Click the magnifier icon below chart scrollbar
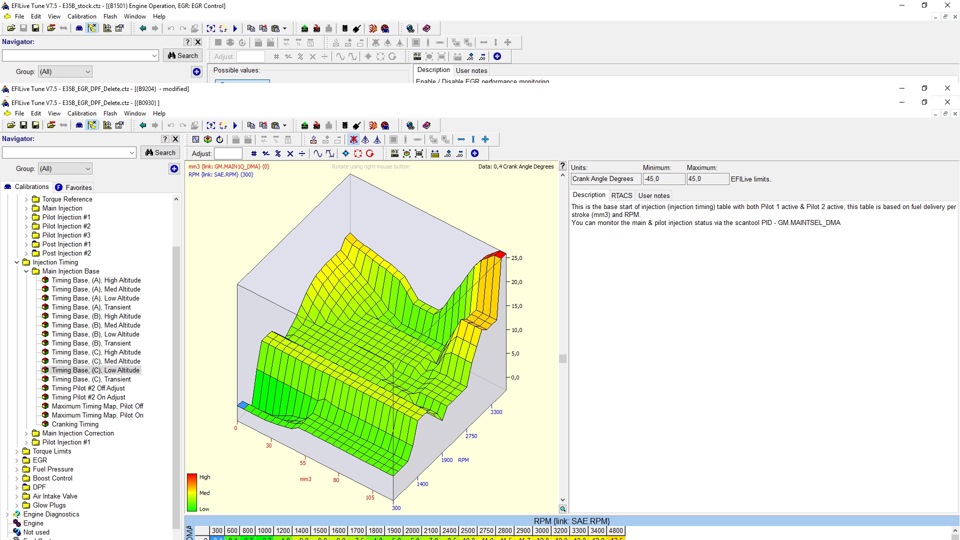This screenshot has height=540, width=960. tap(563, 509)
